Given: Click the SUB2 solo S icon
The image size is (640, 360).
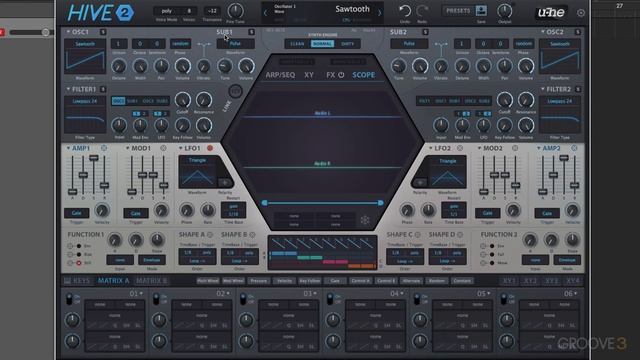Looking at the screenshot, I should pyautogui.click(x=425, y=32).
